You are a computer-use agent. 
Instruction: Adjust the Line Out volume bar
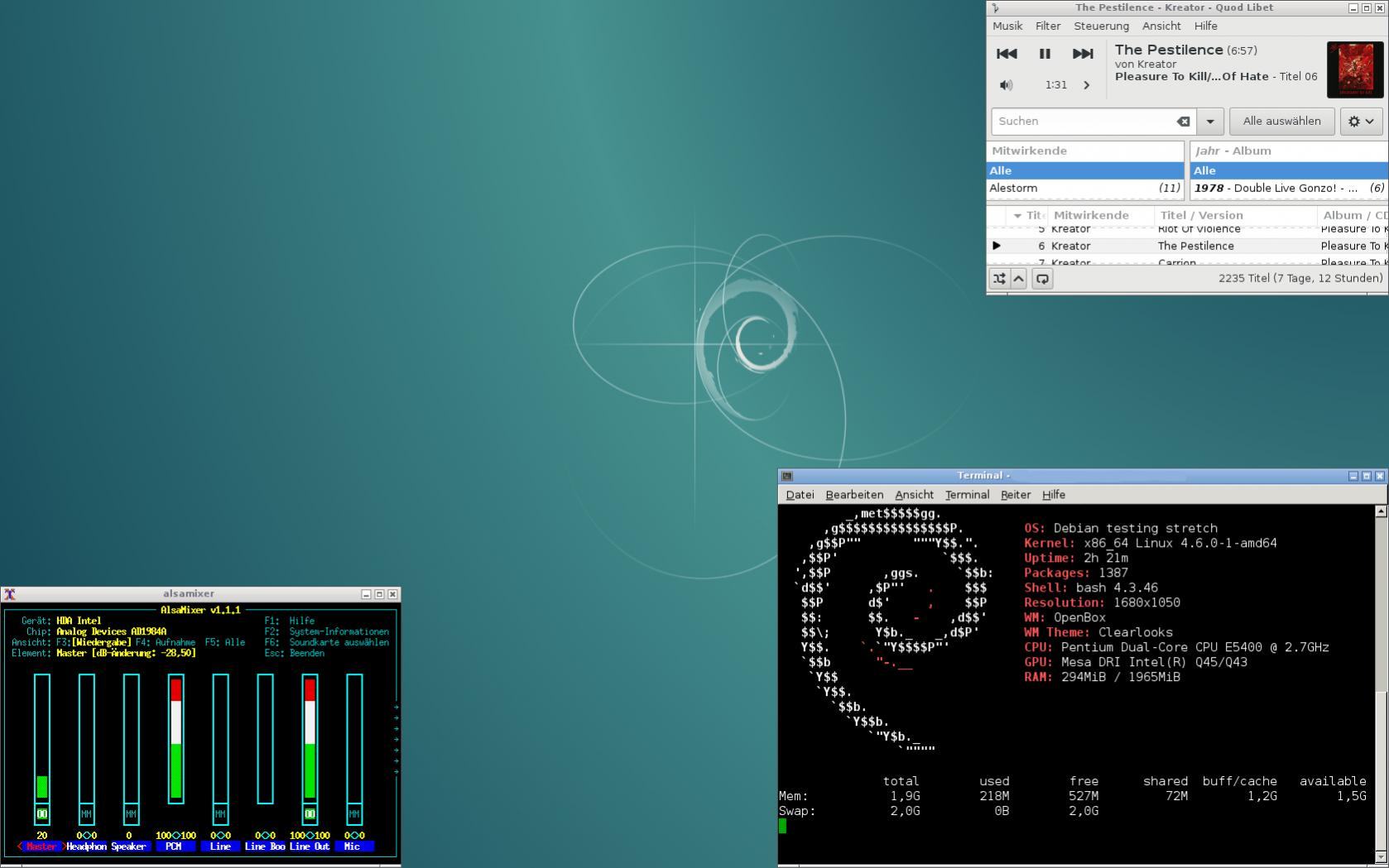click(310, 738)
